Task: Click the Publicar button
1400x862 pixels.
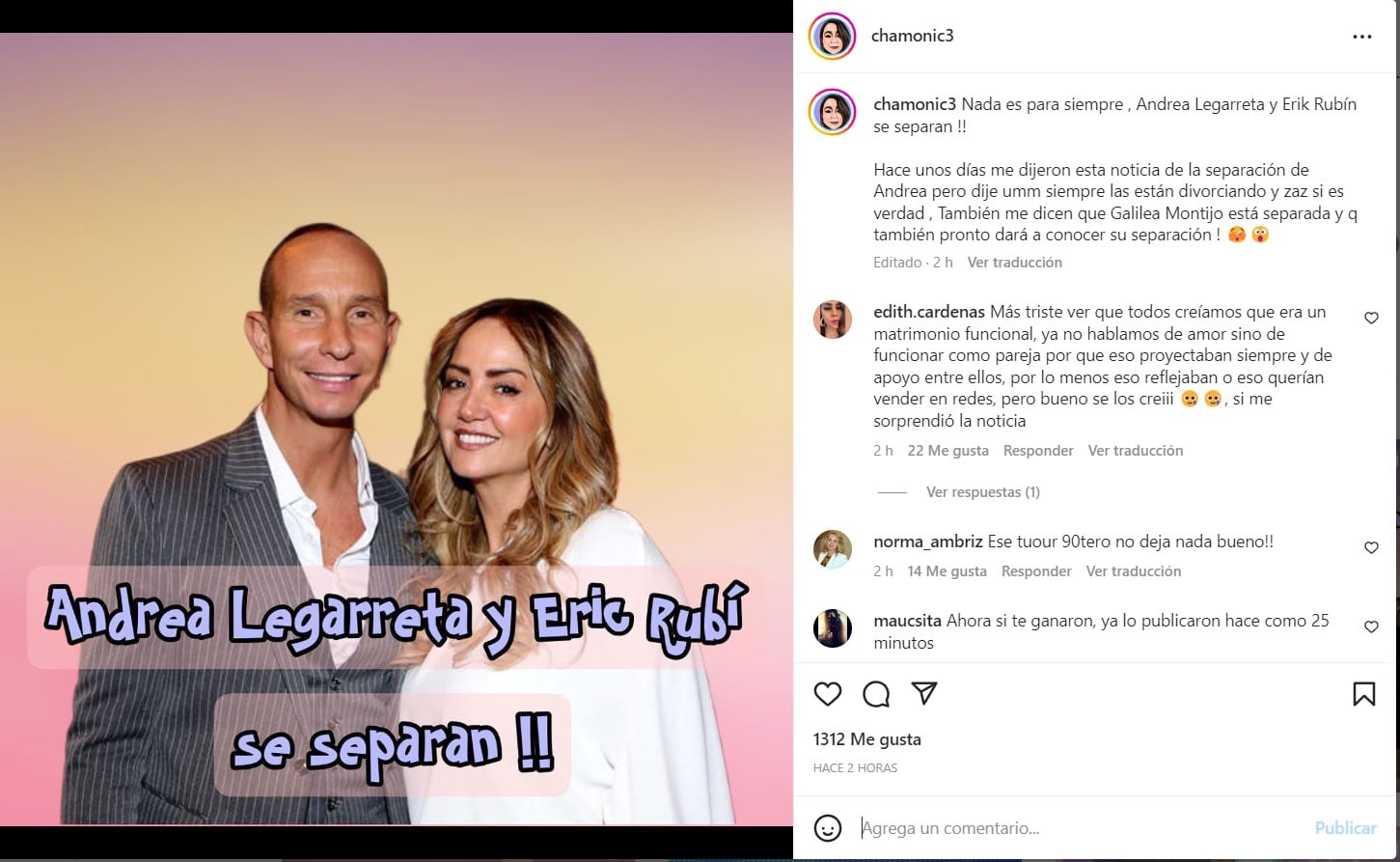Action: click(x=1345, y=828)
